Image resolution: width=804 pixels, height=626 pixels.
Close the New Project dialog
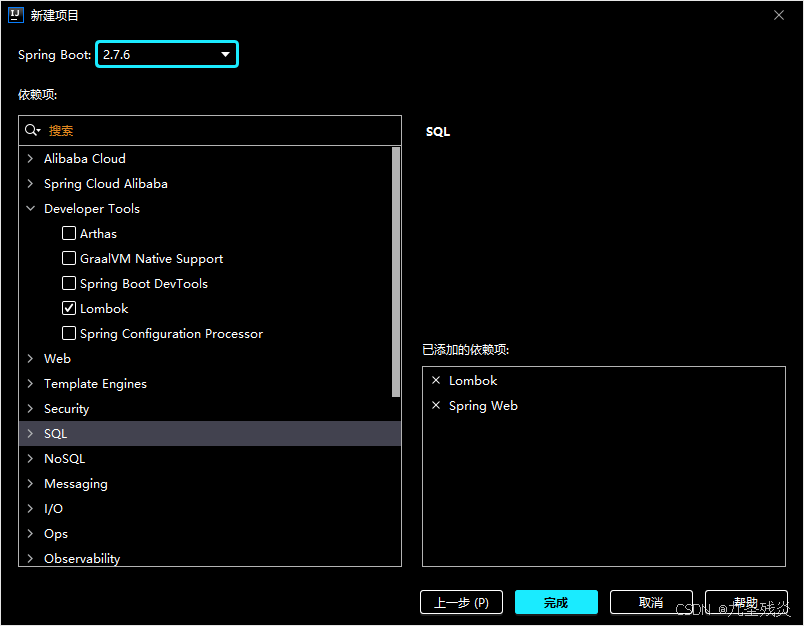[778, 15]
